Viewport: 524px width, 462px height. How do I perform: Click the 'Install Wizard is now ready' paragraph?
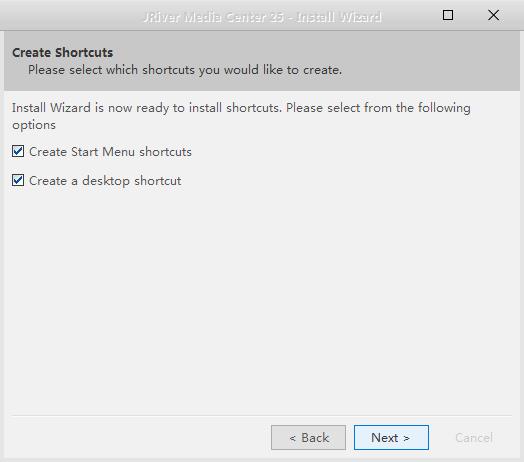pyautogui.click(x=241, y=116)
